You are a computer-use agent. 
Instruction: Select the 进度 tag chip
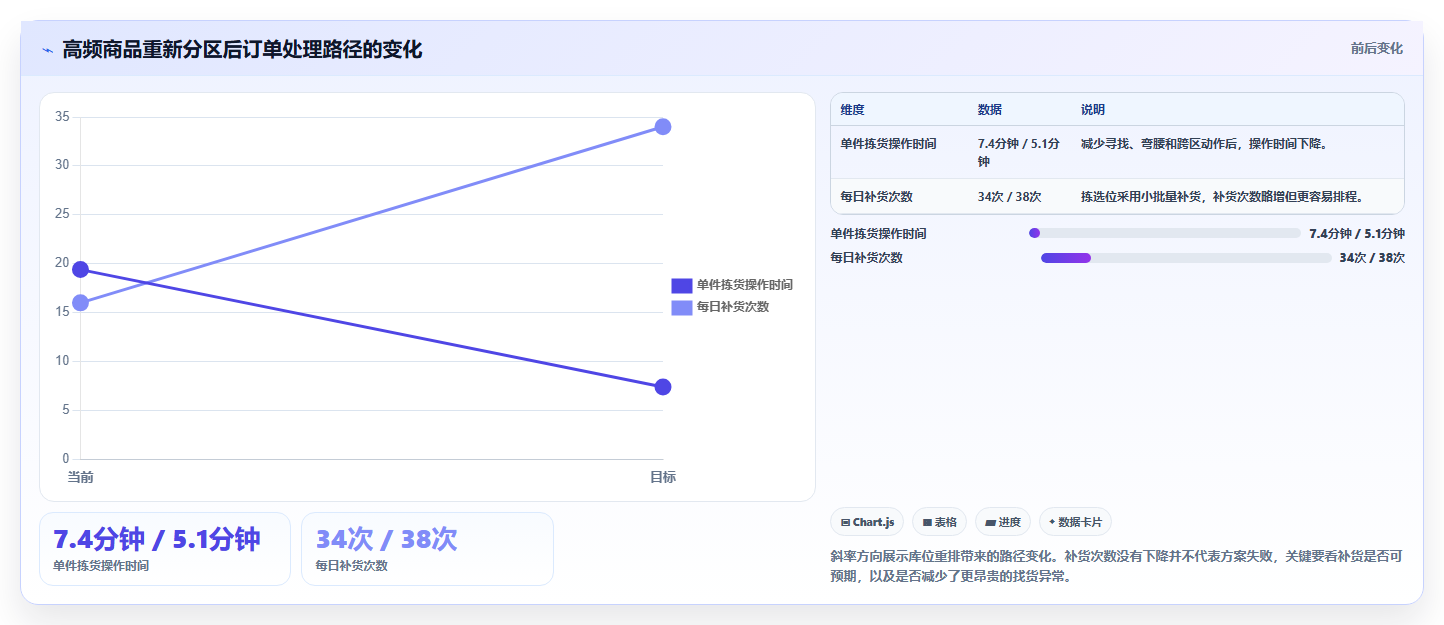[x=1003, y=522]
